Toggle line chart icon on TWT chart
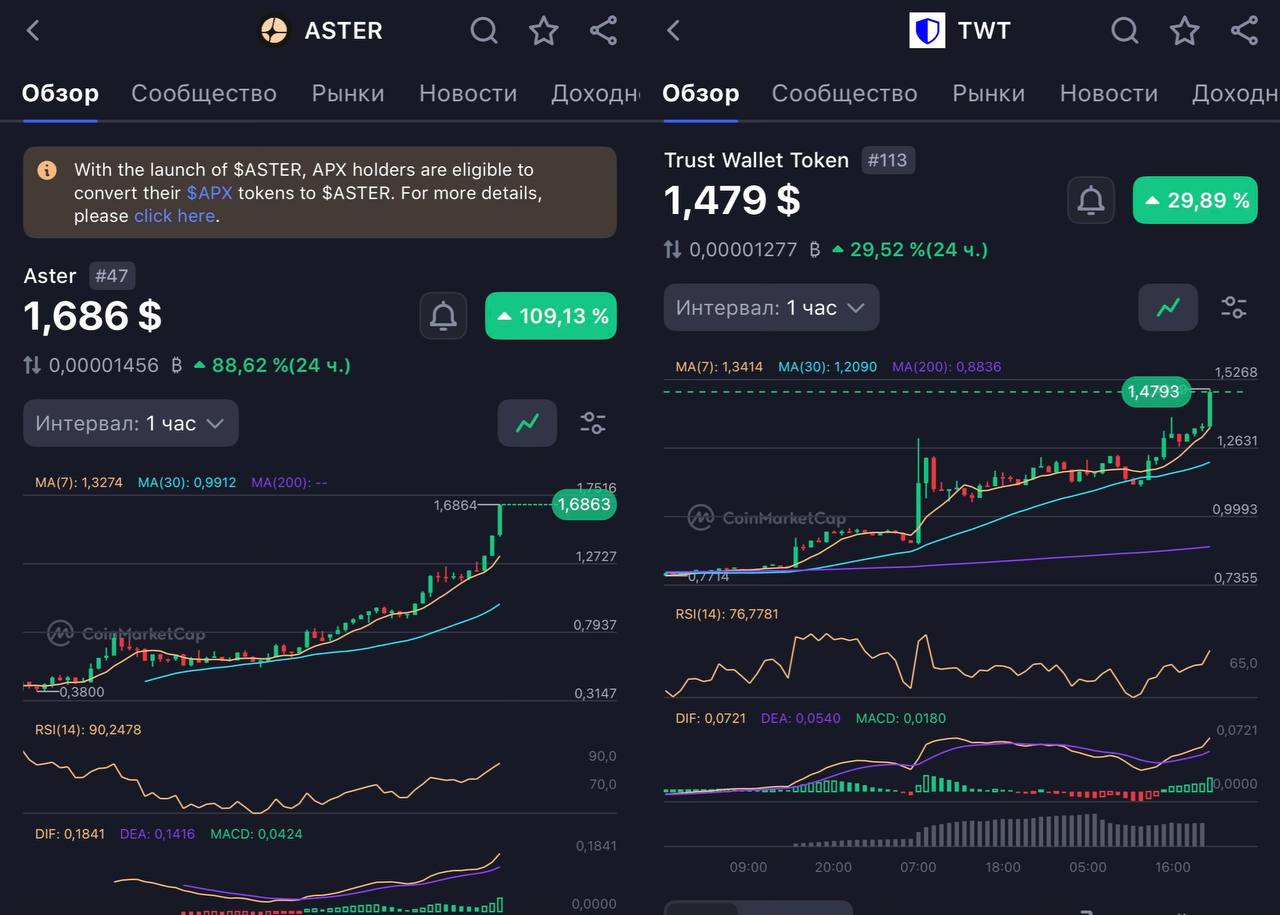Viewport: 1280px width, 915px height. (1168, 307)
